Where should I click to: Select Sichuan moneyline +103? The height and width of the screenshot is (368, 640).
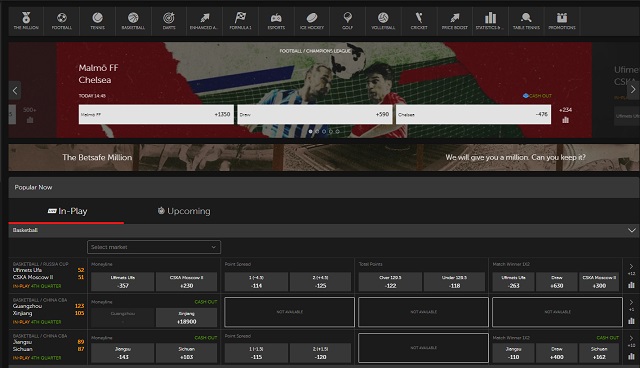coord(187,353)
